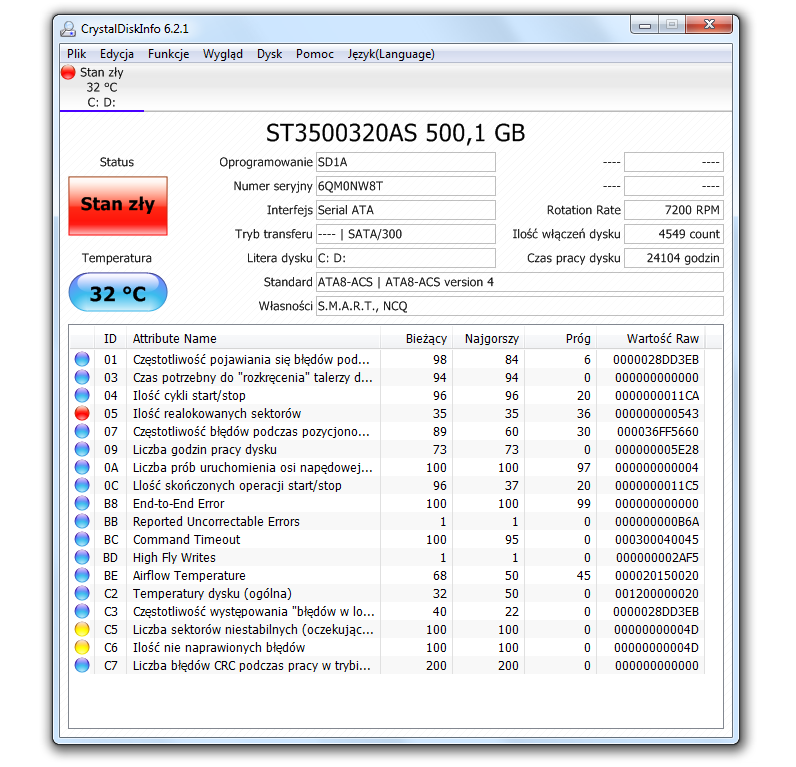Select the 'Temperatury dysku (ogólna)' row
796x767 pixels.
tap(388, 594)
